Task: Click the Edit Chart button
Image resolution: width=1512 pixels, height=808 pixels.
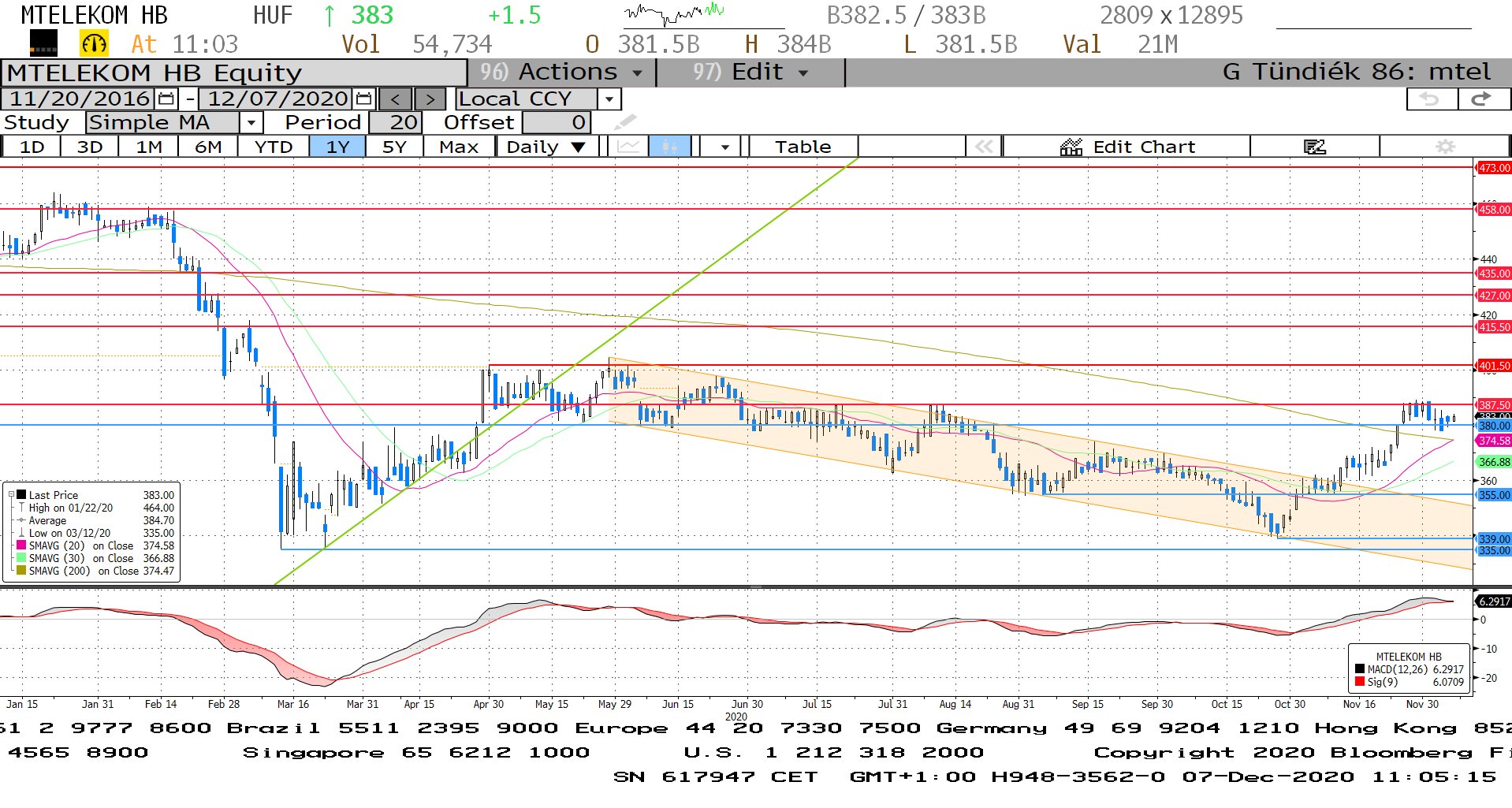Action: tap(1127, 147)
